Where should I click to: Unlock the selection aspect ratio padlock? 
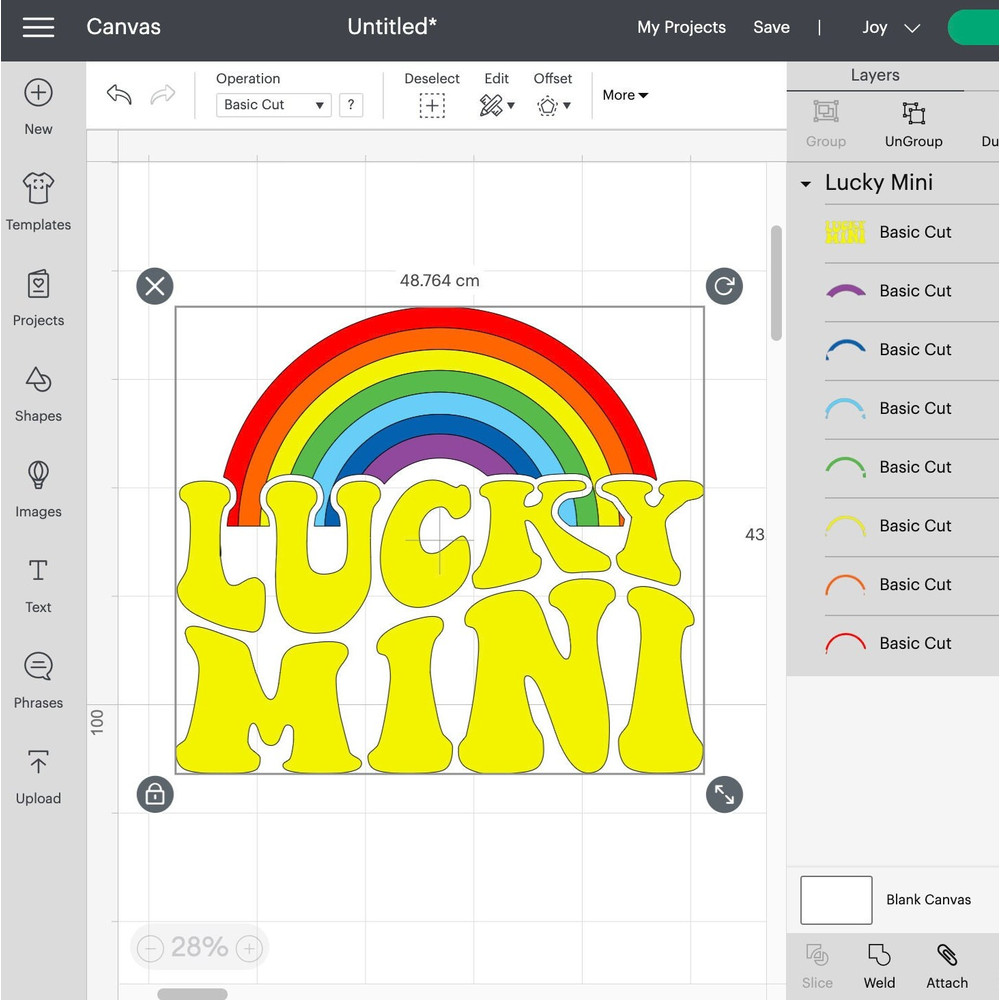[155, 795]
